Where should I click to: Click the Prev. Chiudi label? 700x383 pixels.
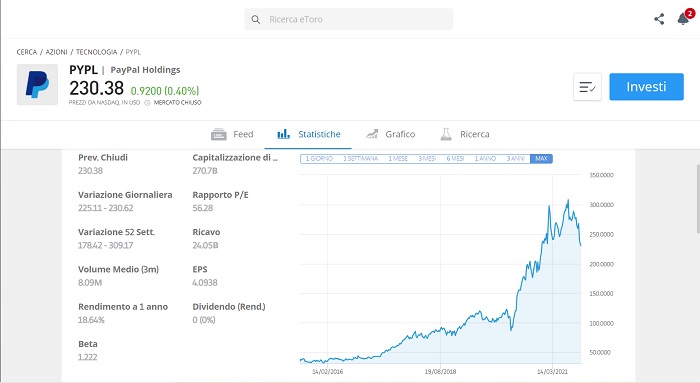click(103, 158)
